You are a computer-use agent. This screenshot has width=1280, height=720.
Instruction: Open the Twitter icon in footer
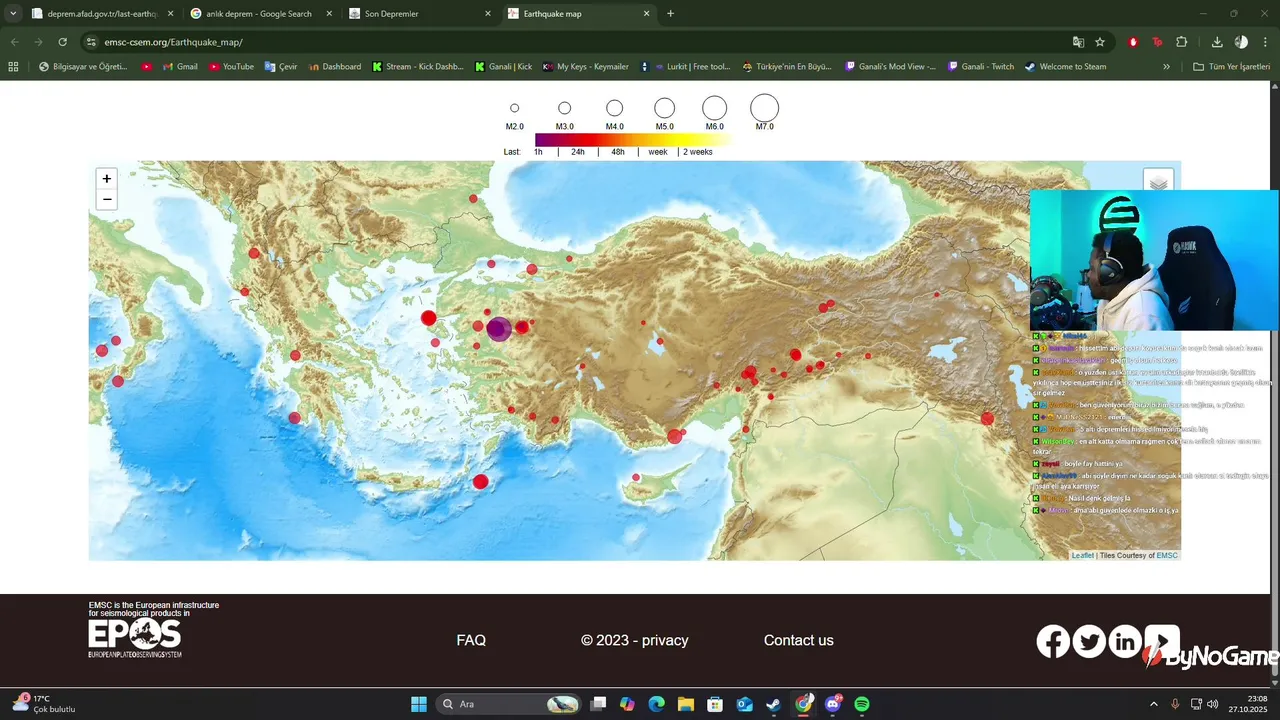point(1089,641)
